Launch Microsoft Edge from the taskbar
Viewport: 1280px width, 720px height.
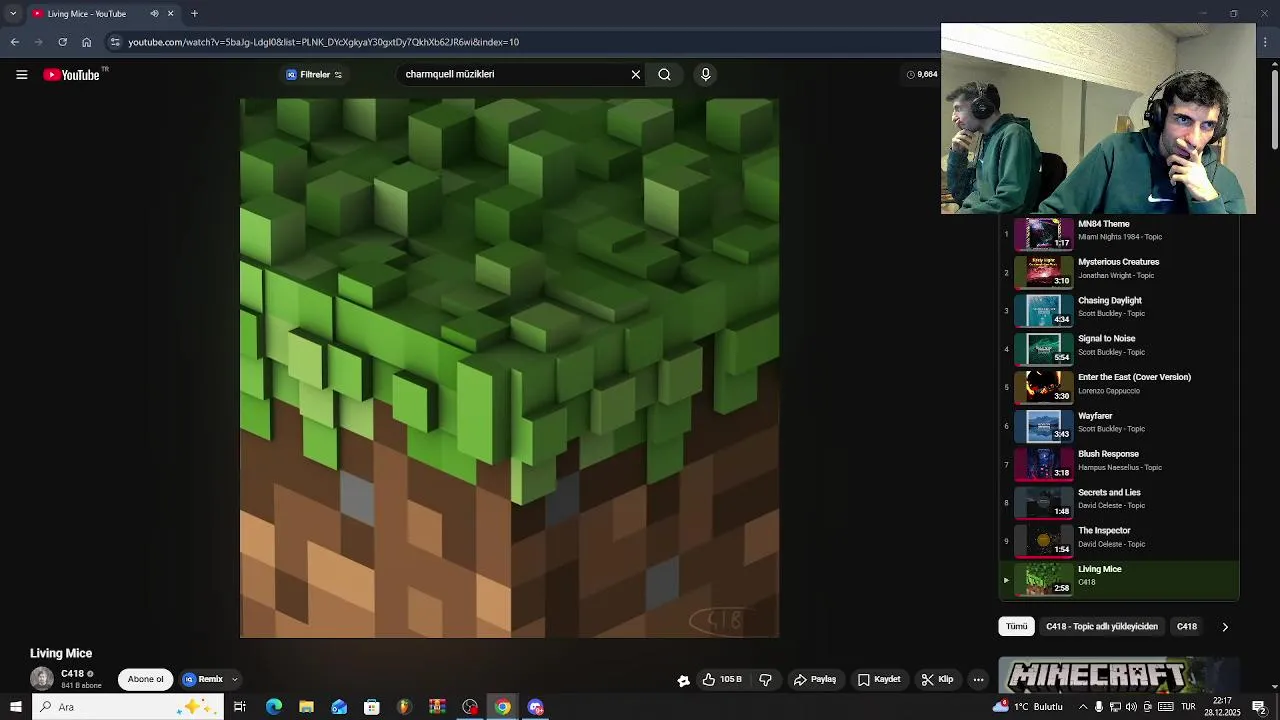tap(274, 707)
